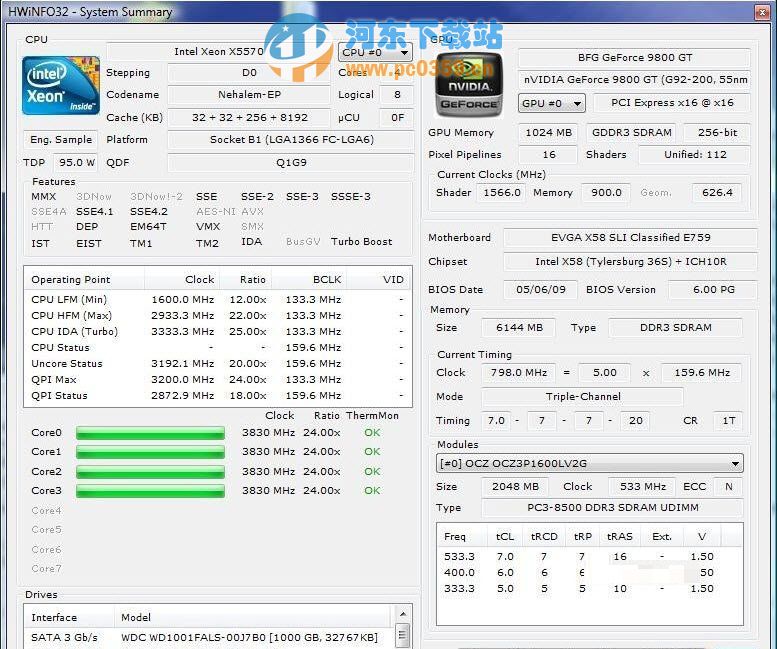
Task: Click the watermark site logo in title area
Action: (x=298, y=45)
